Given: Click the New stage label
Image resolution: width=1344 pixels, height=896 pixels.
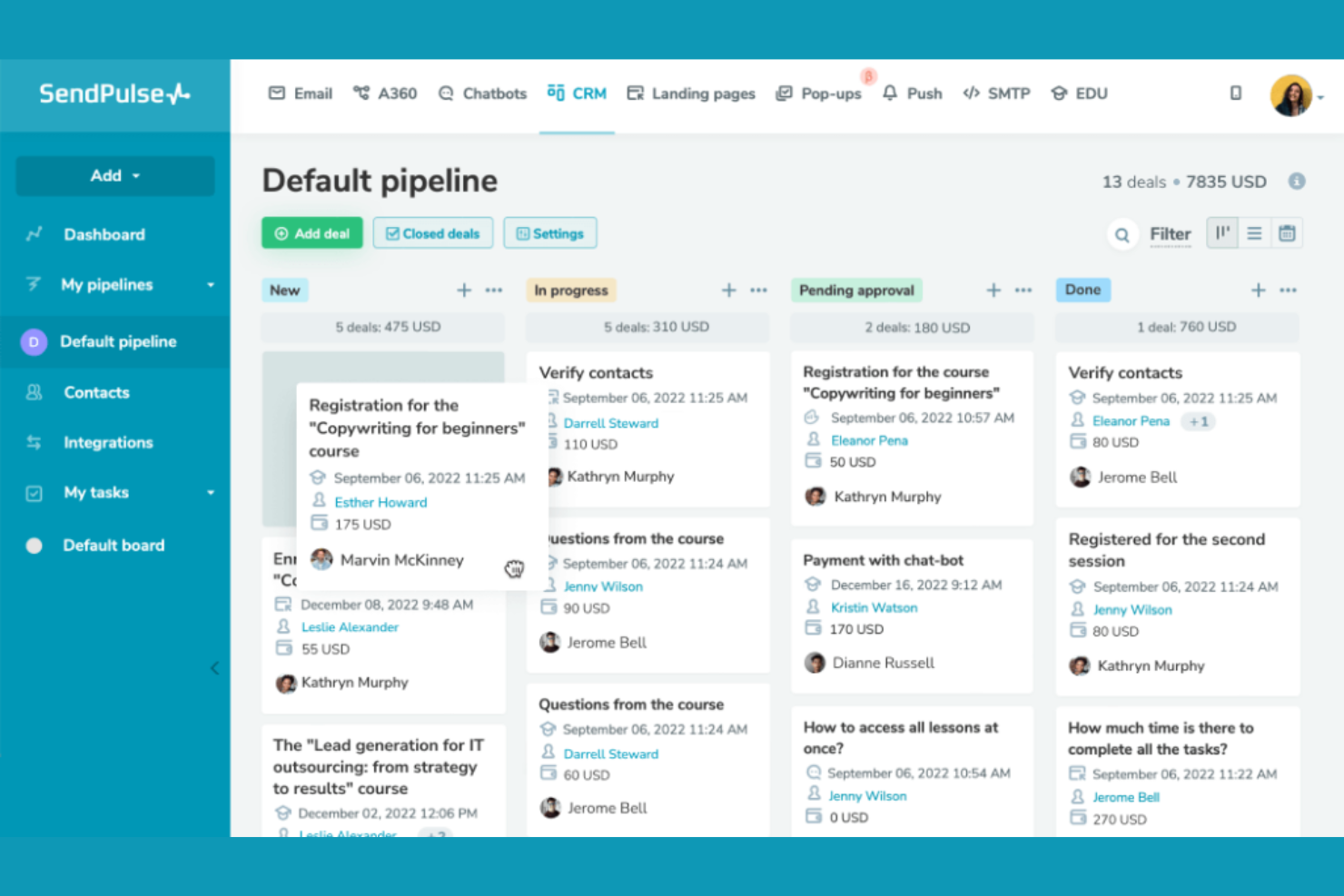Looking at the screenshot, I should pyautogui.click(x=285, y=290).
